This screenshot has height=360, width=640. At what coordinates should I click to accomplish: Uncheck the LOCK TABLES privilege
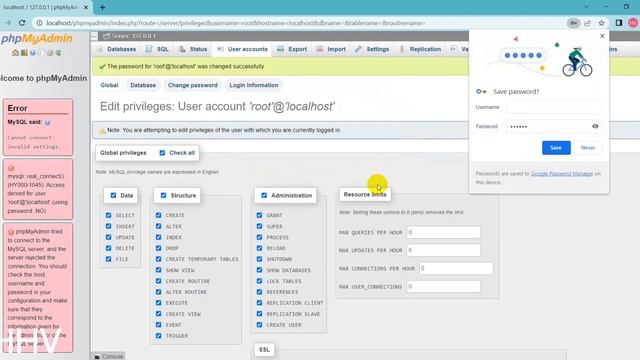click(x=259, y=281)
